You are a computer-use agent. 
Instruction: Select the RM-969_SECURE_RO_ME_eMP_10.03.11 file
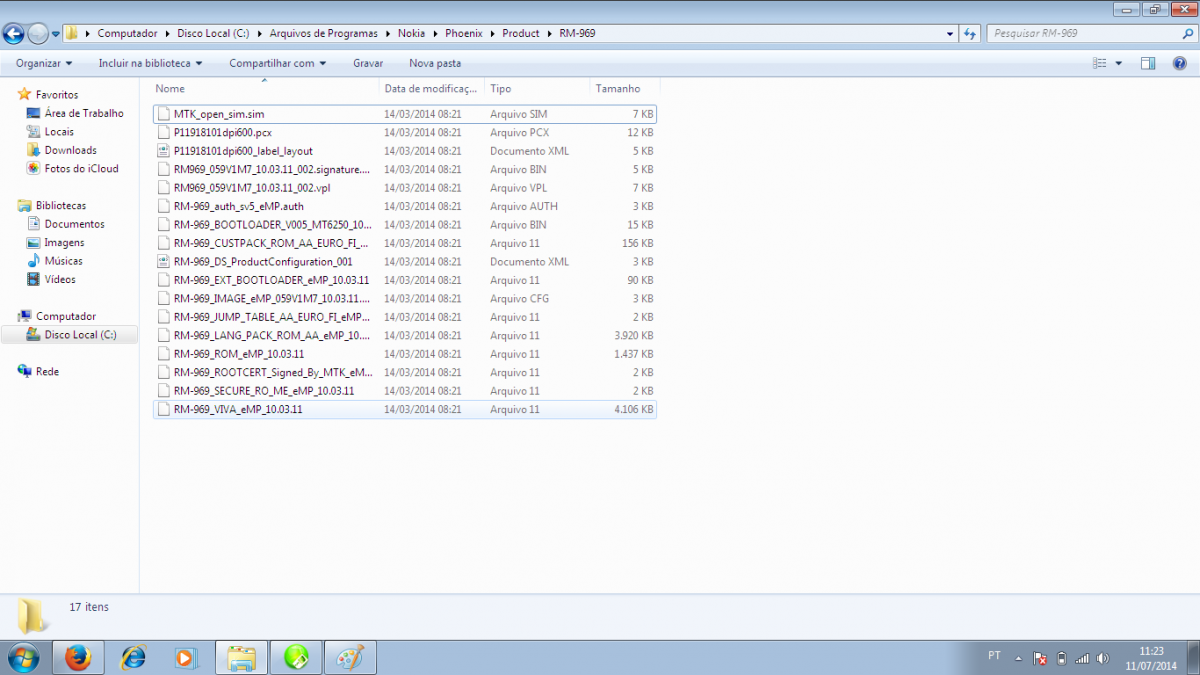click(x=405, y=391)
